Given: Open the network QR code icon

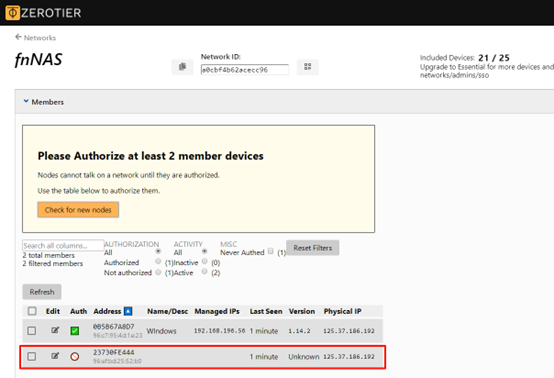Looking at the screenshot, I should pos(307,67).
